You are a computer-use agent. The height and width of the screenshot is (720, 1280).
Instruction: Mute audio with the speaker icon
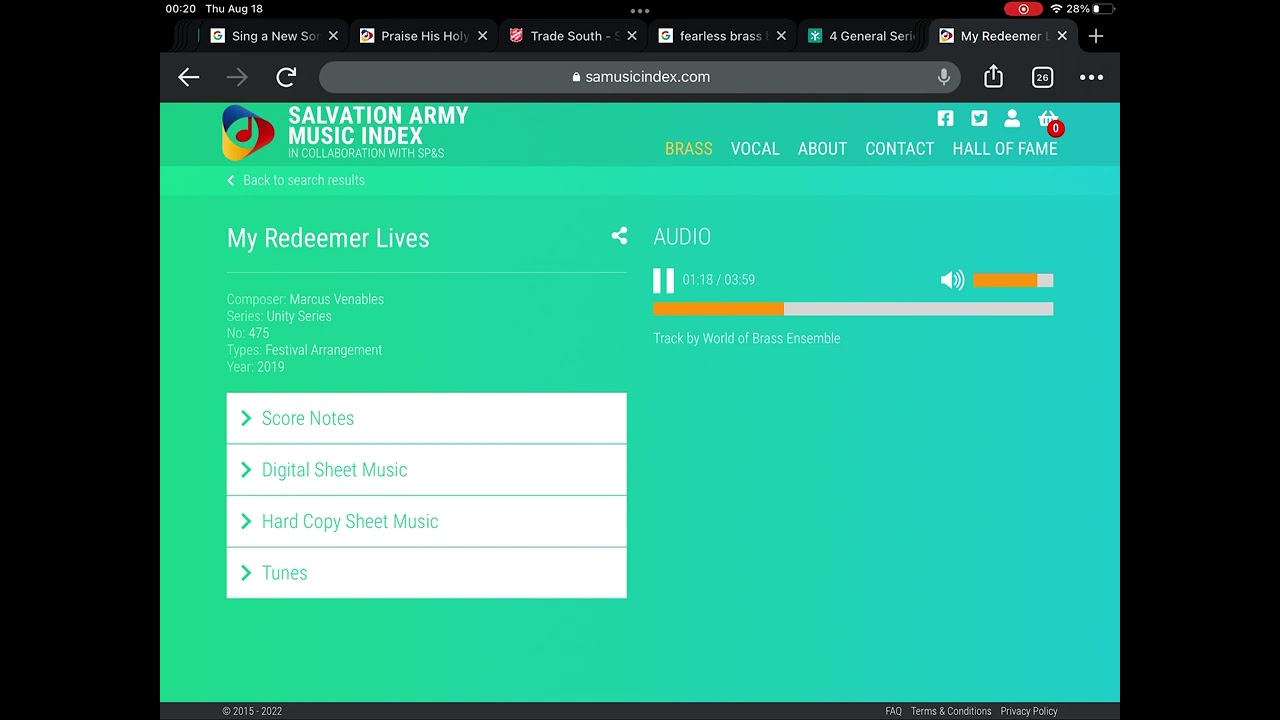pyautogui.click(x=952, y=280)
